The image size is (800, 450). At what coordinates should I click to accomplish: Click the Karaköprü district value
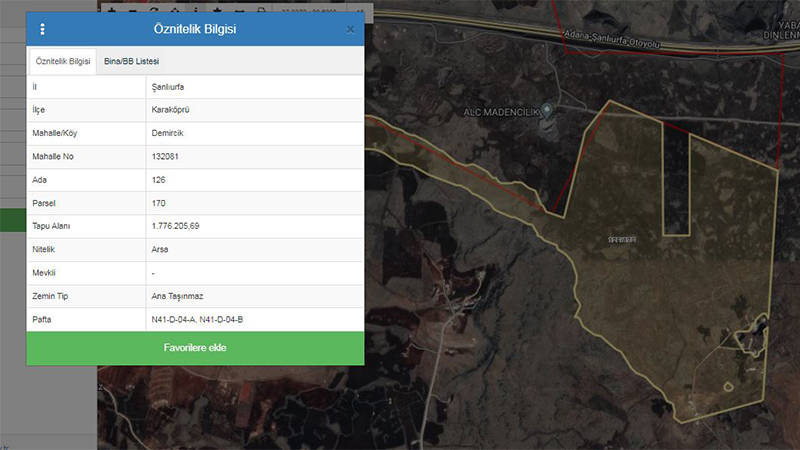[x=168, y=110]
